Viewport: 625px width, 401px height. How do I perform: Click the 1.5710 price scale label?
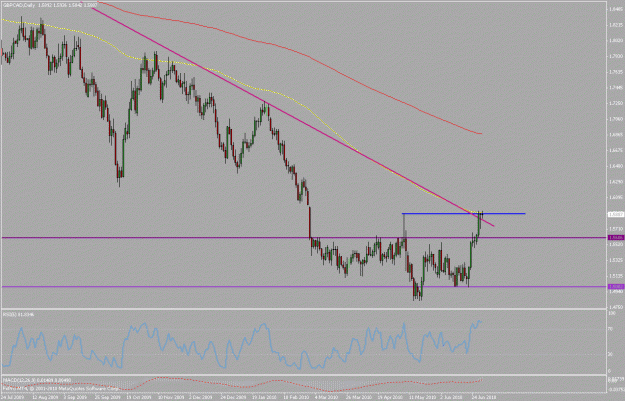pos(616,228)
